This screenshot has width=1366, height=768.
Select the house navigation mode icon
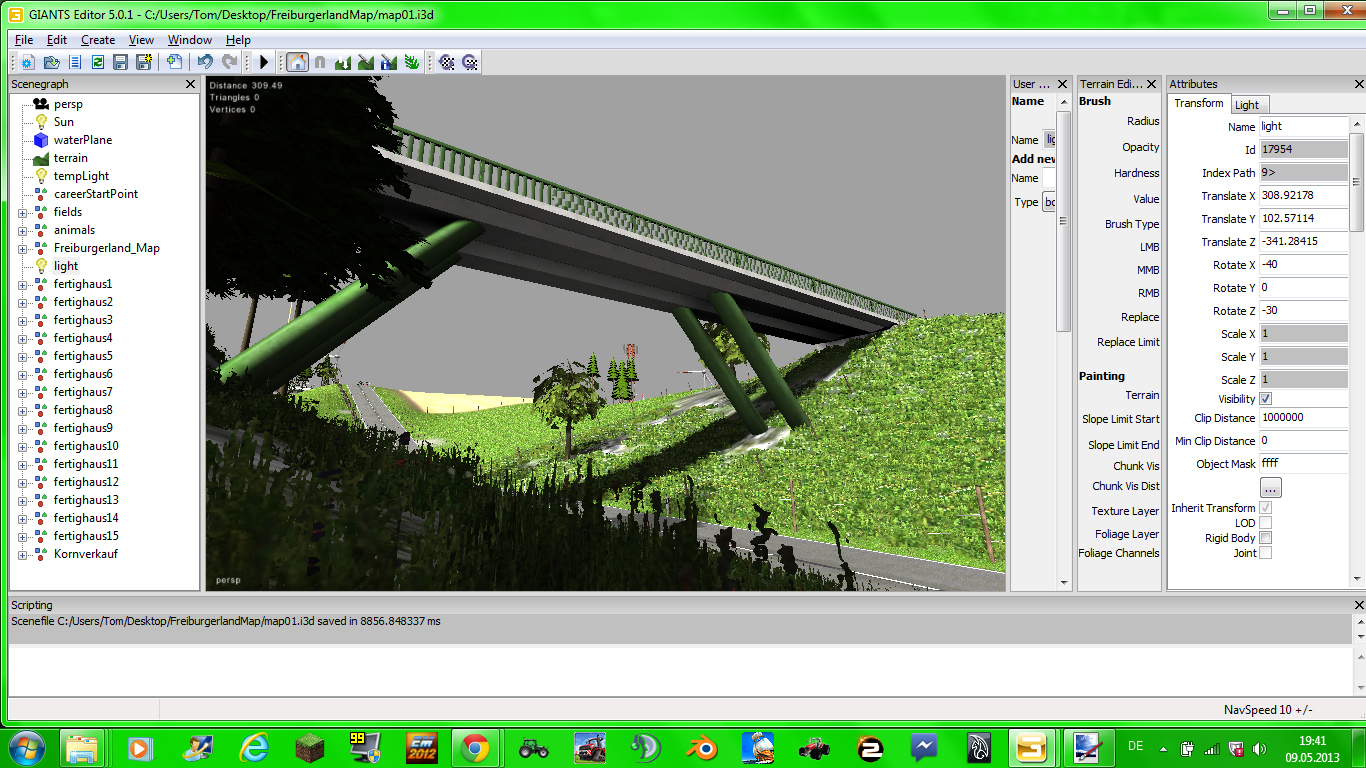[297, 62]
